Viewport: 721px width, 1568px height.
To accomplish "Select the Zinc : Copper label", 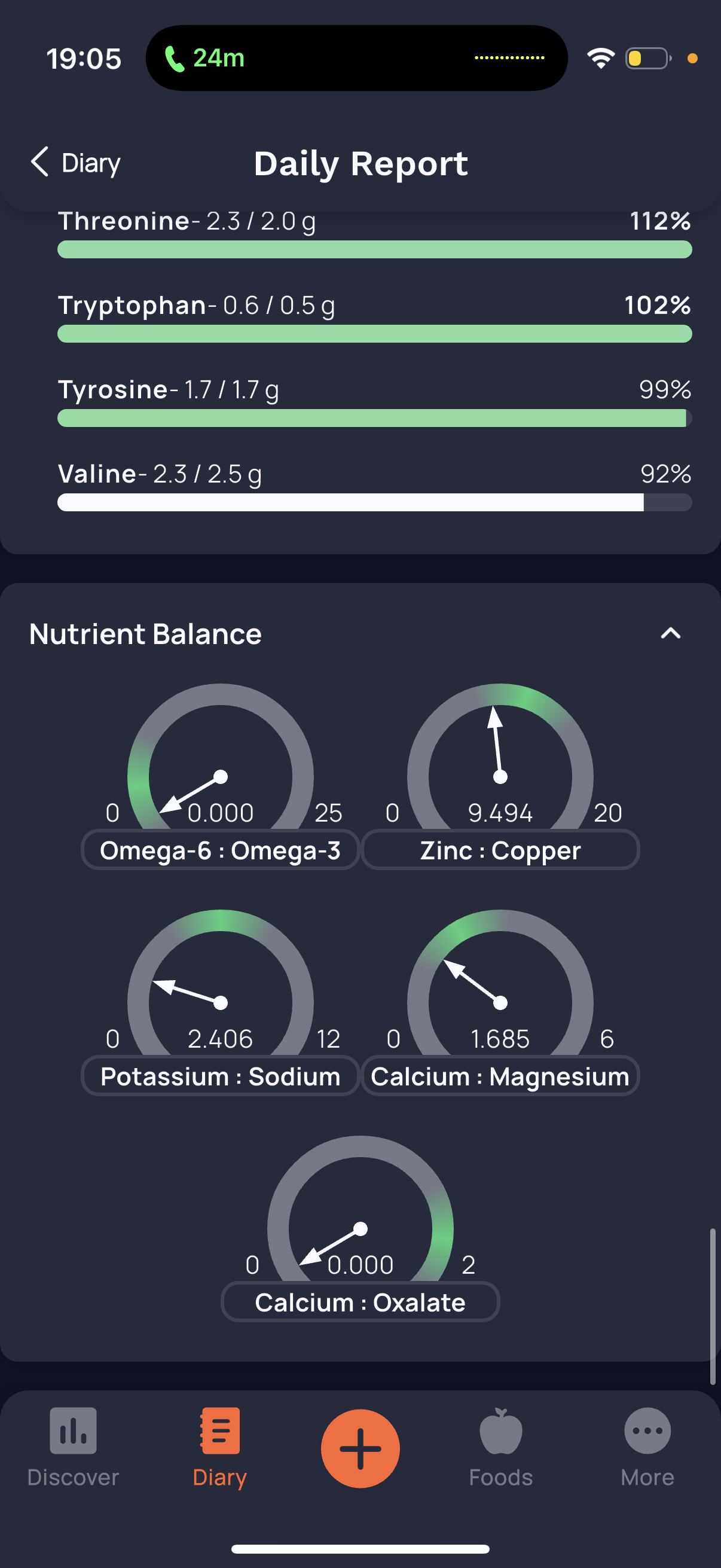I will coord(500,850).
